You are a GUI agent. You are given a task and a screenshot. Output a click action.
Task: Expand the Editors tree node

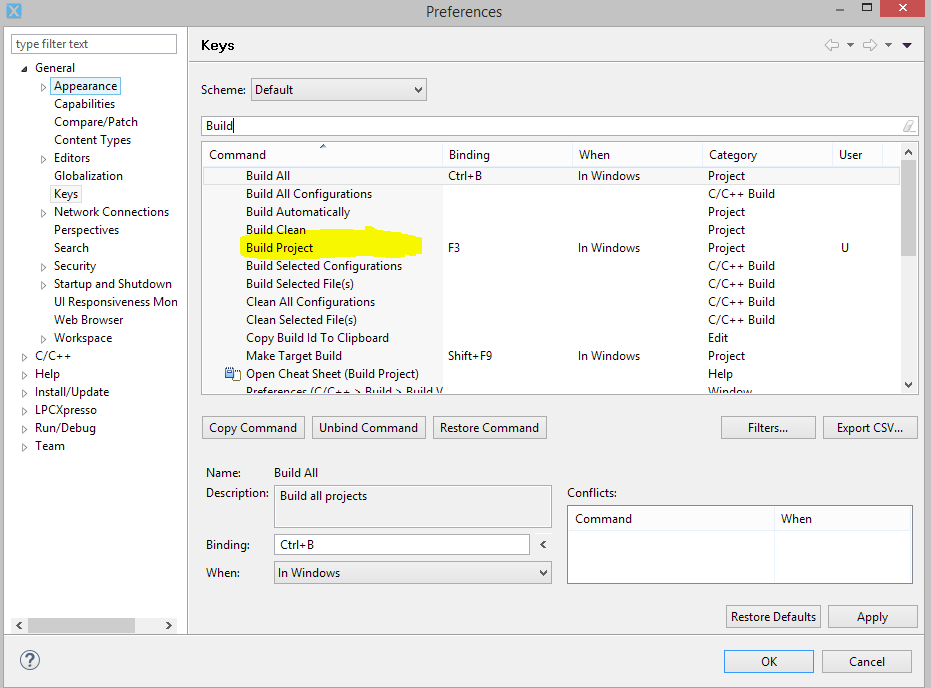tap(43, 159)
